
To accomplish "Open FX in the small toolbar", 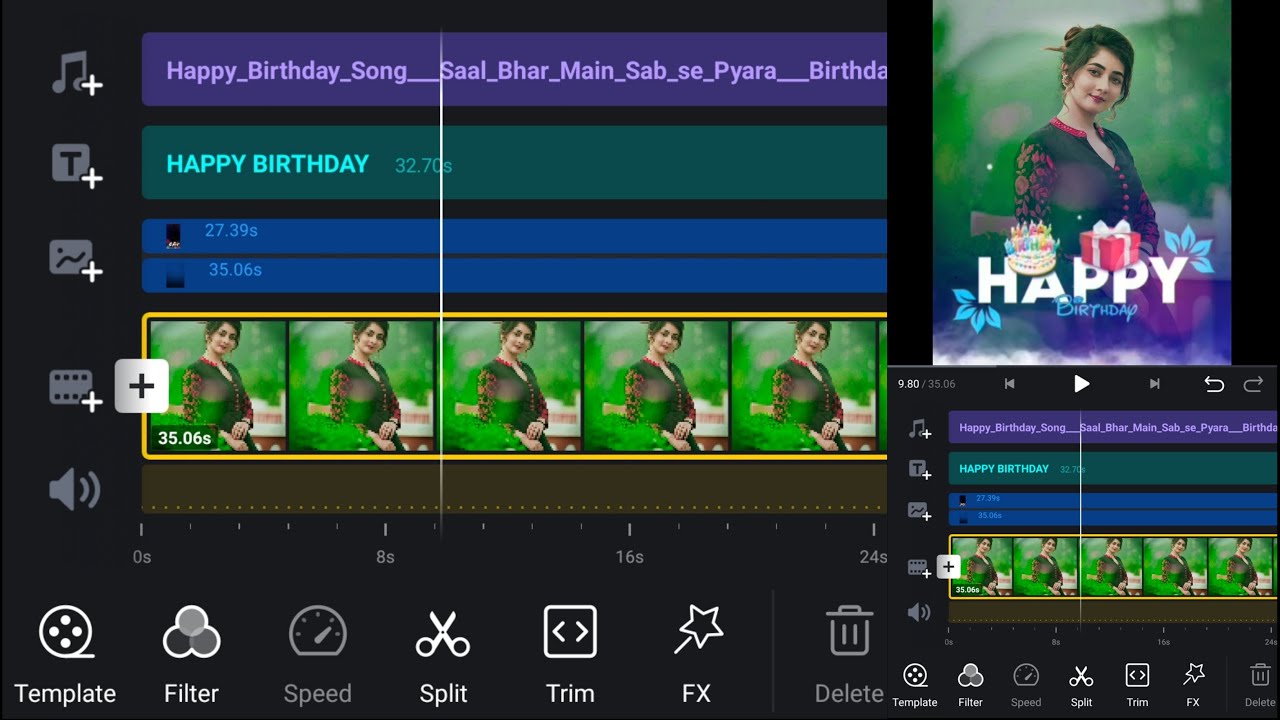I will pos(1193,686).
